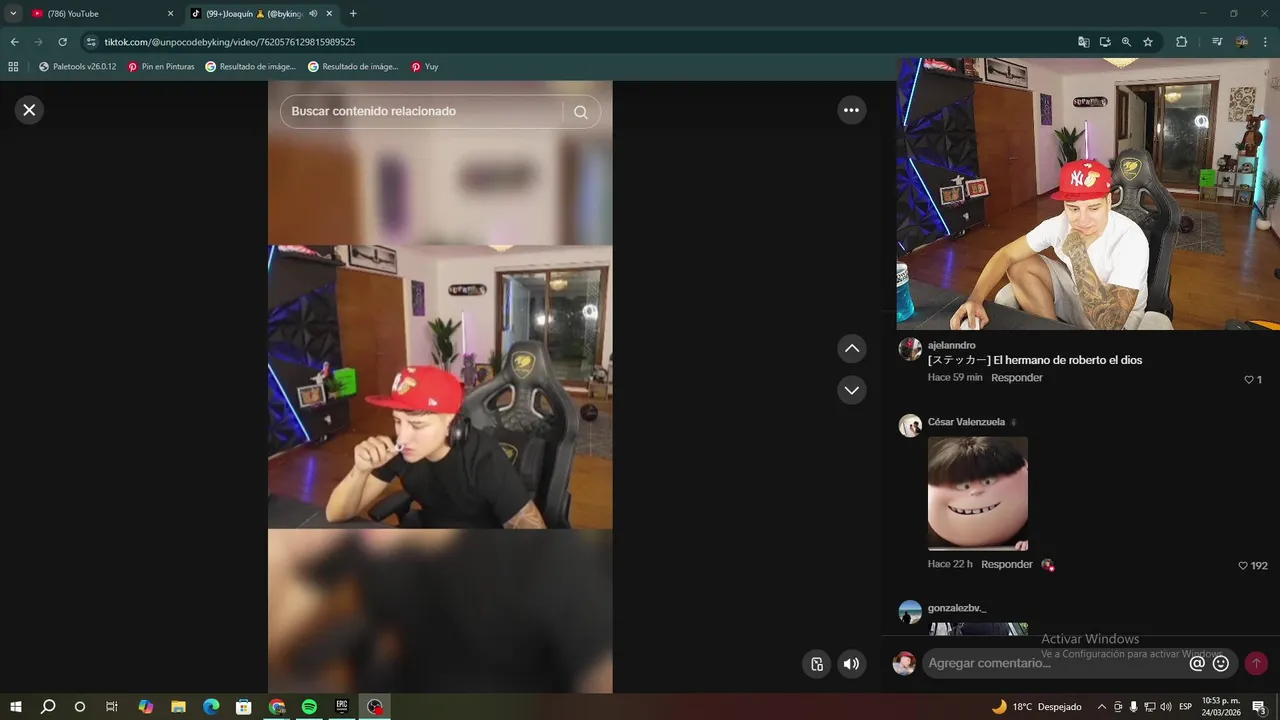1280x720 pixels.
Task: Open the sticker image in César's comment
Action: [978, 493]
